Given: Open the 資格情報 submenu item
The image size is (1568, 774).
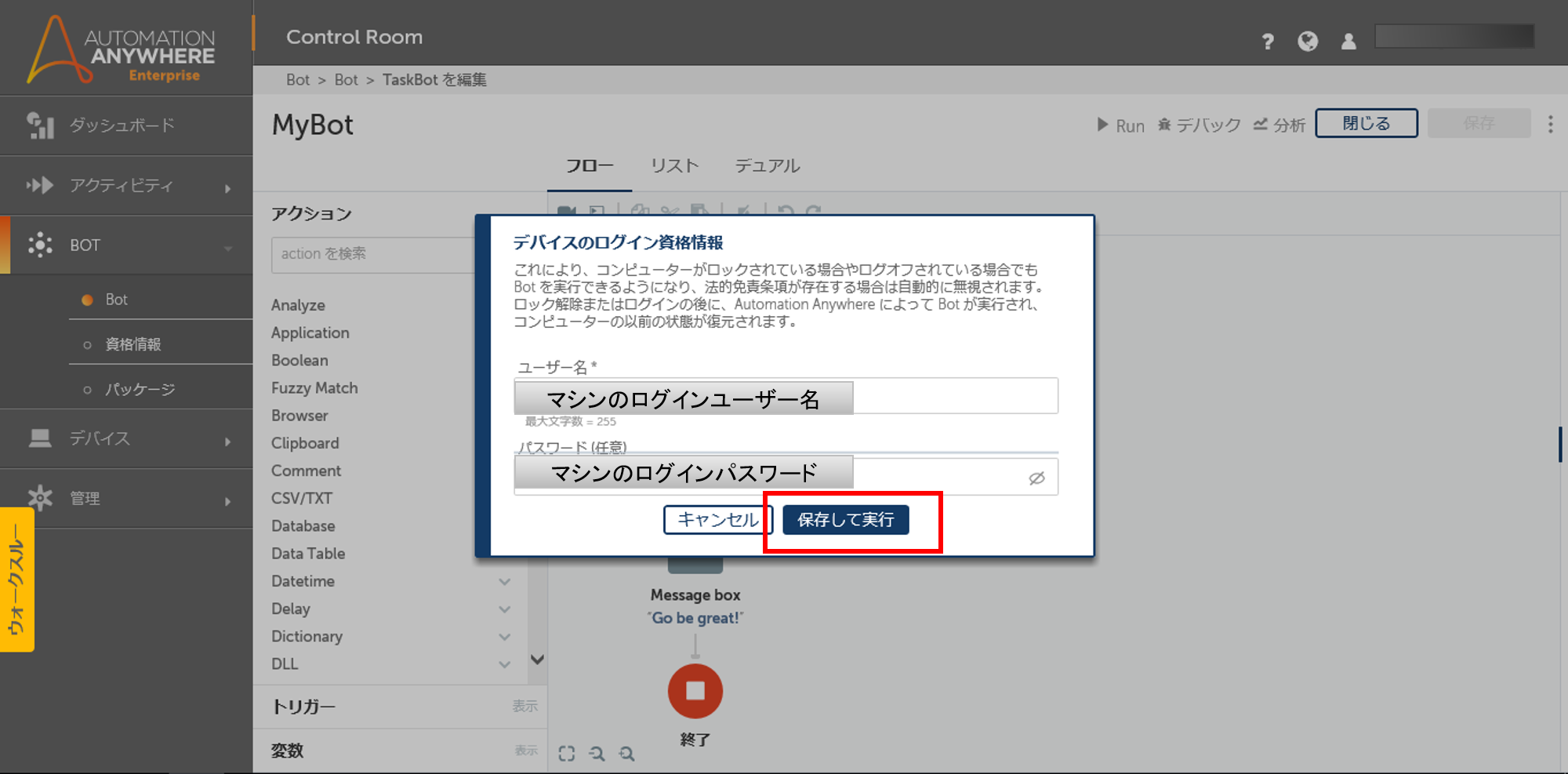Looking at the screenshot, I should pos(132,344).
